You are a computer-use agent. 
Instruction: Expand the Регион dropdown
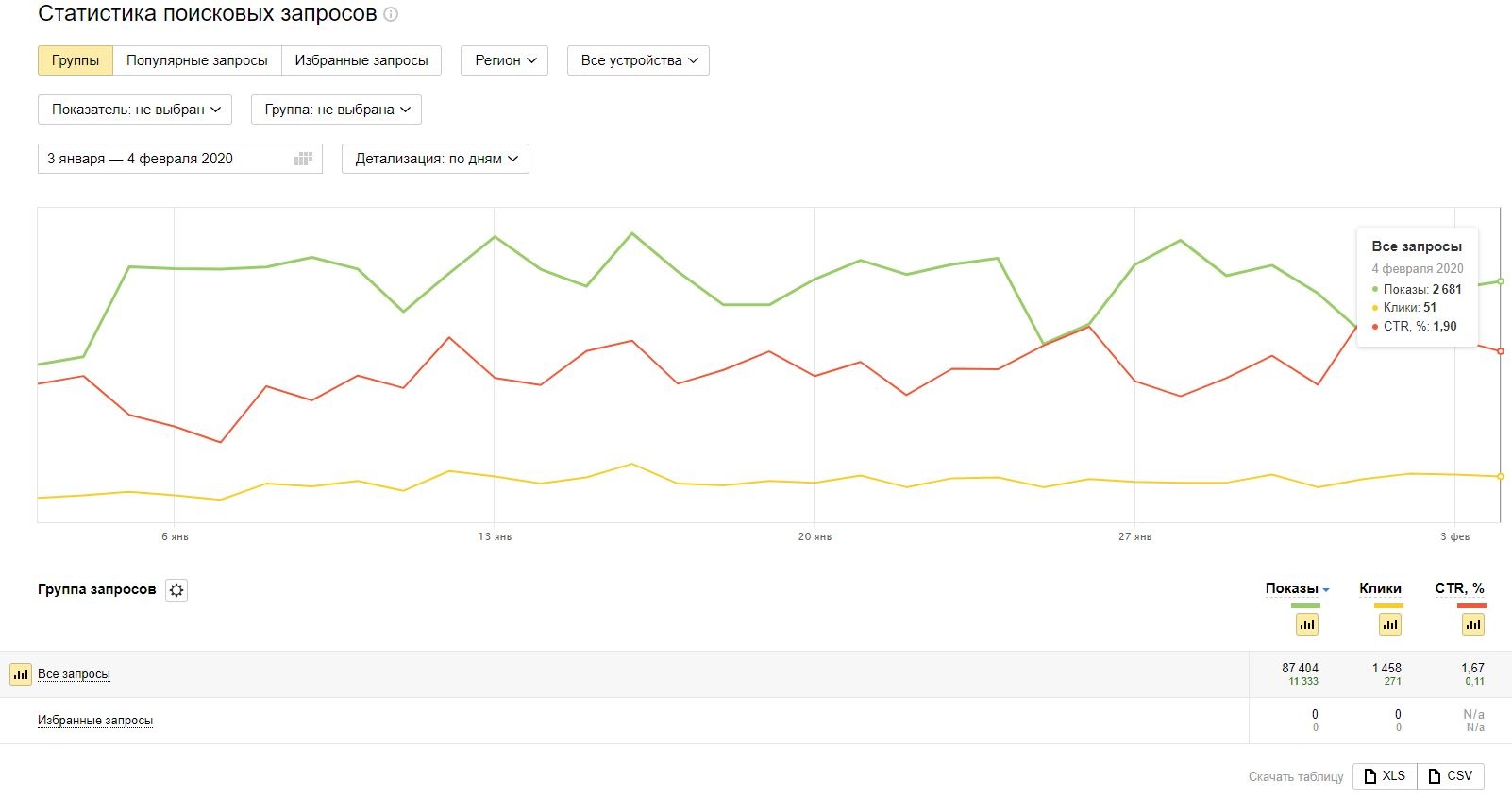(505, 60)
